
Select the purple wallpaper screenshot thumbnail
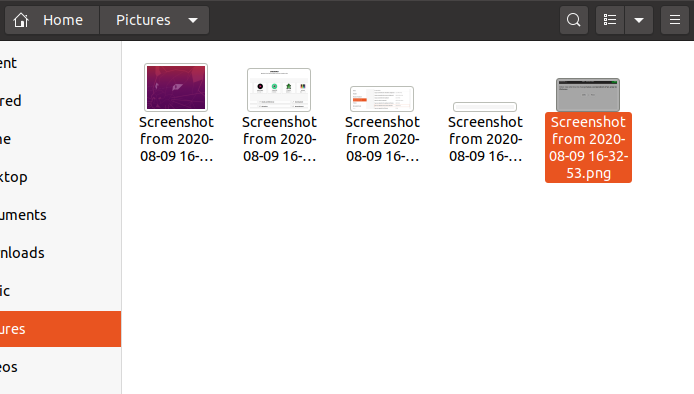pos(176,87)
